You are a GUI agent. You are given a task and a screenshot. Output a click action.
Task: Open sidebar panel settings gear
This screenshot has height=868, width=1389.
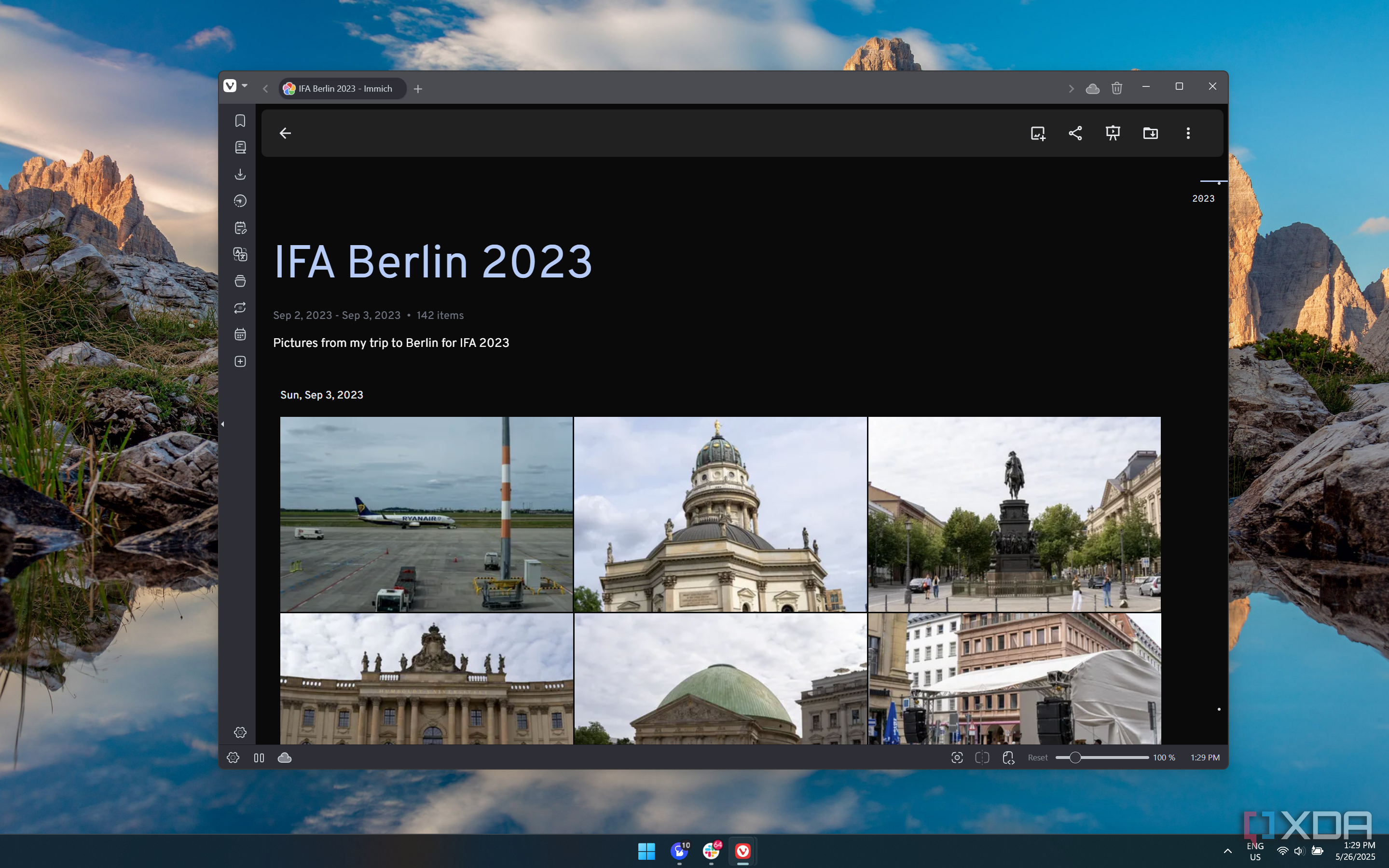240,732
